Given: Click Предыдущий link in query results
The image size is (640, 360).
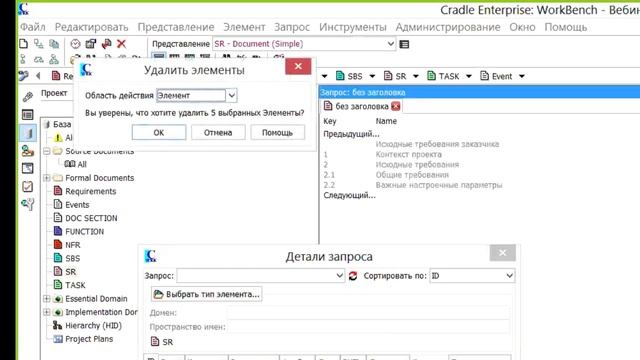Looking at the screenshot, I should (351, 134).
